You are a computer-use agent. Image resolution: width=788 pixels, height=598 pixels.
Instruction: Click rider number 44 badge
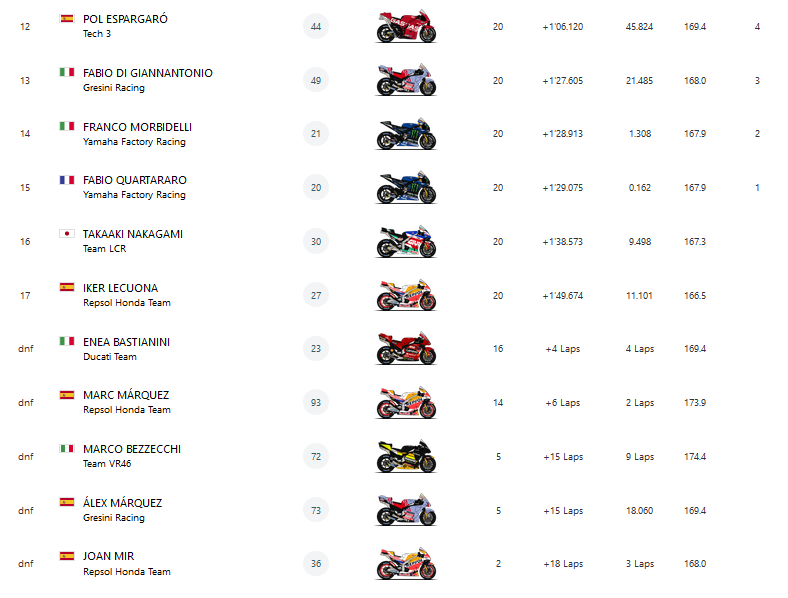click(x=316, y=26)
